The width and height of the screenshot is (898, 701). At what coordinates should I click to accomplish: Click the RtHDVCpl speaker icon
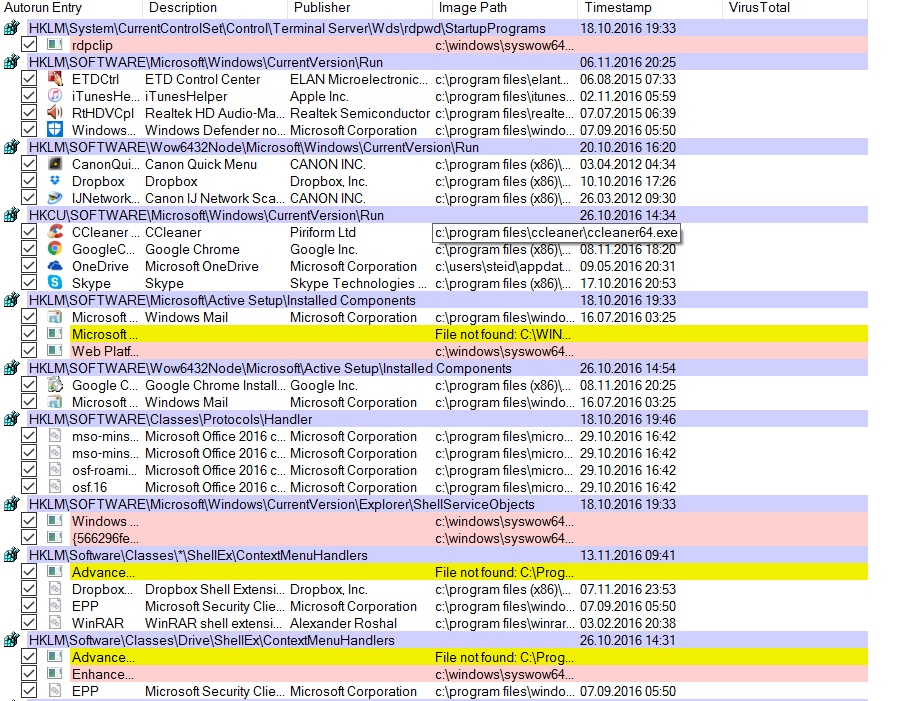point(55,113)
